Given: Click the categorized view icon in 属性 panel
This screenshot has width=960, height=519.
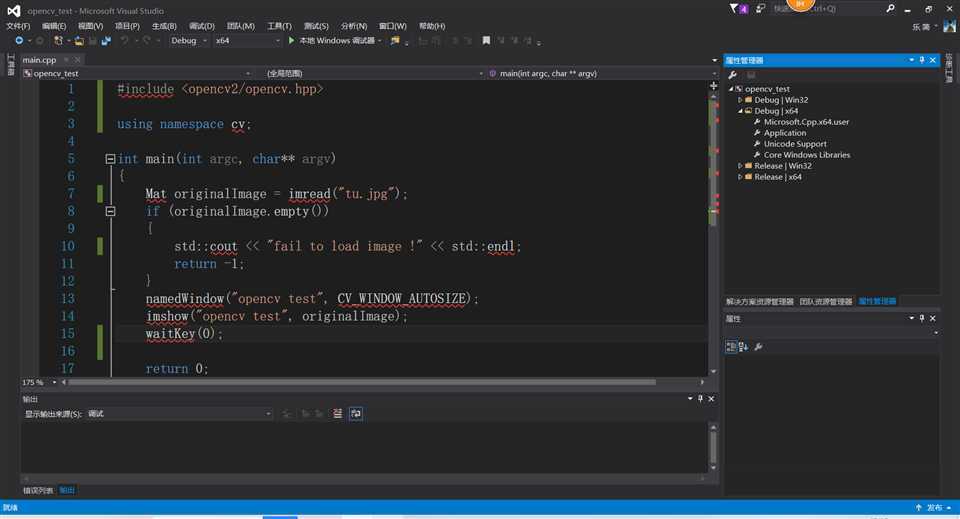Looking at the screenshot, I should click(731, 346).
